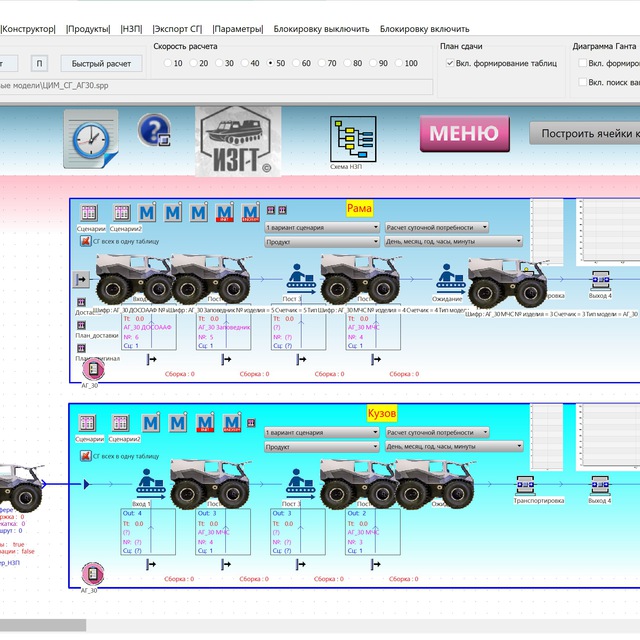Open Продукт dropdown in Рама frame
This screenshot has width=640, height=640.
(322, 242)
